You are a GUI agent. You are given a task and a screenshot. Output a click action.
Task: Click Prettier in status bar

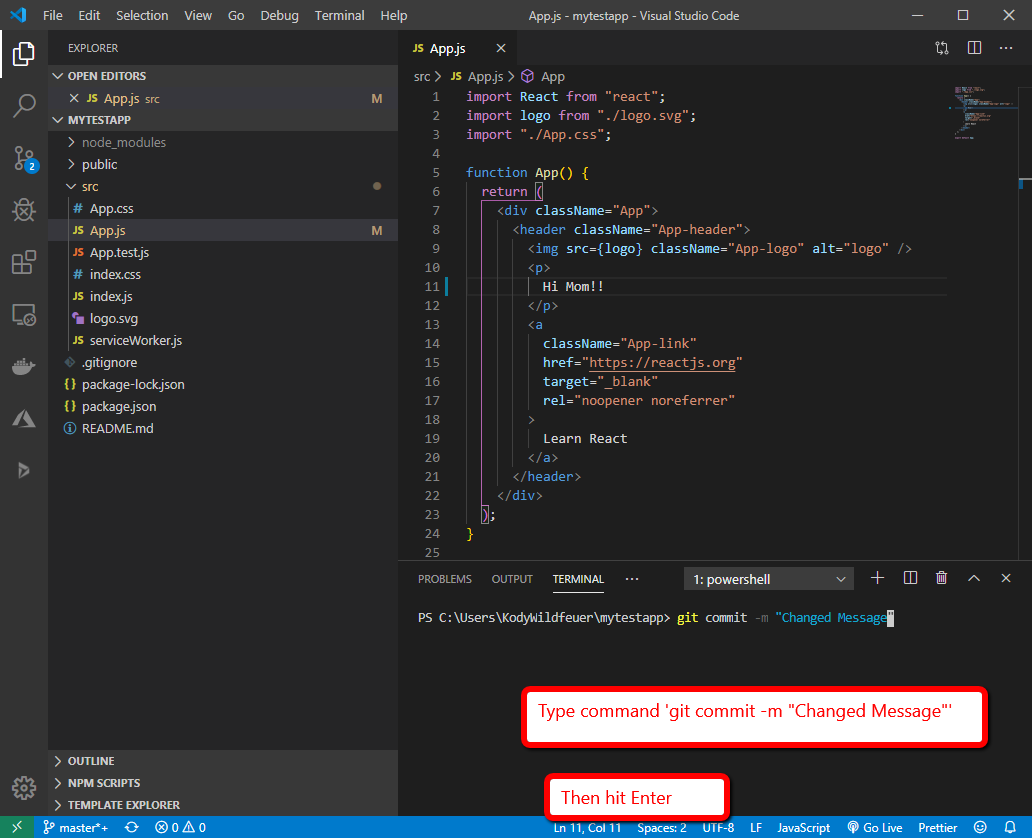coord(938,827)
